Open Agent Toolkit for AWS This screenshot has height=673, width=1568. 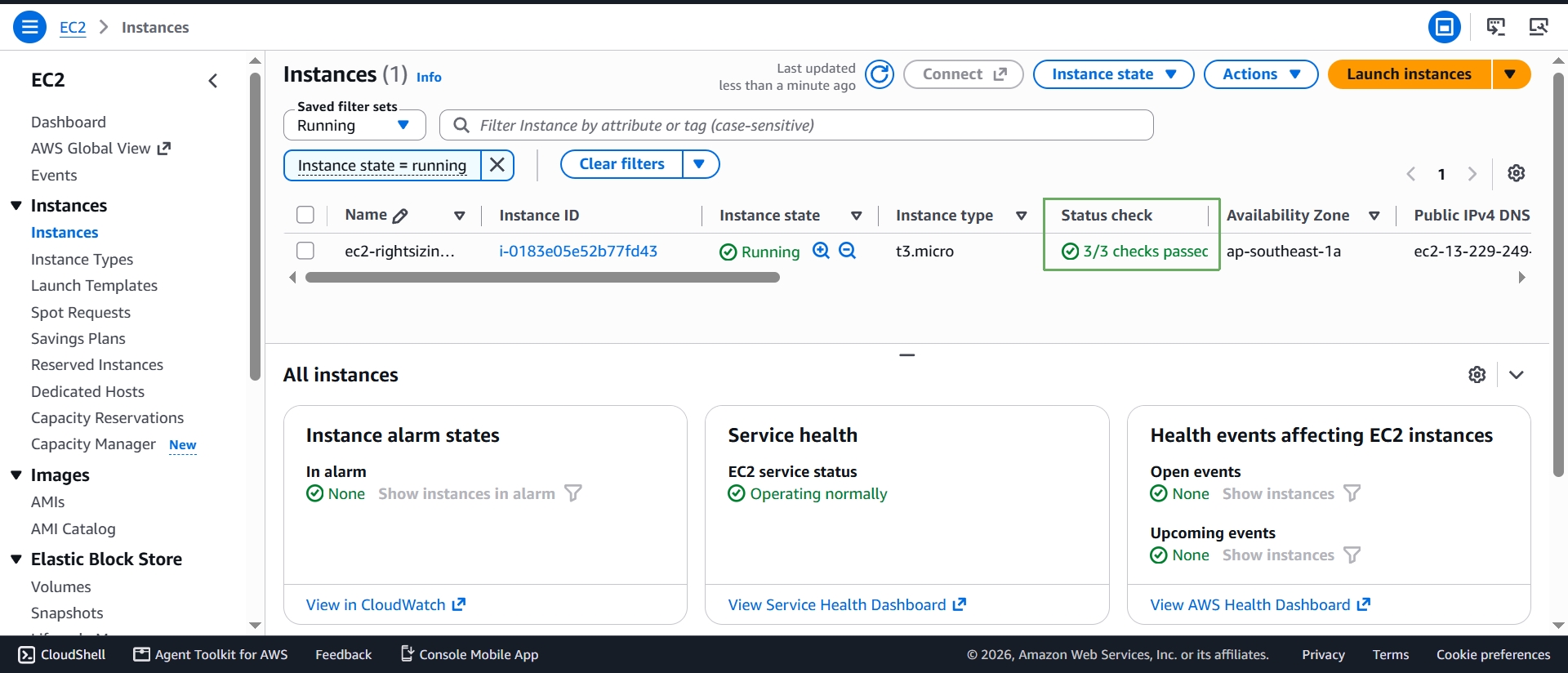pos(211,654)
